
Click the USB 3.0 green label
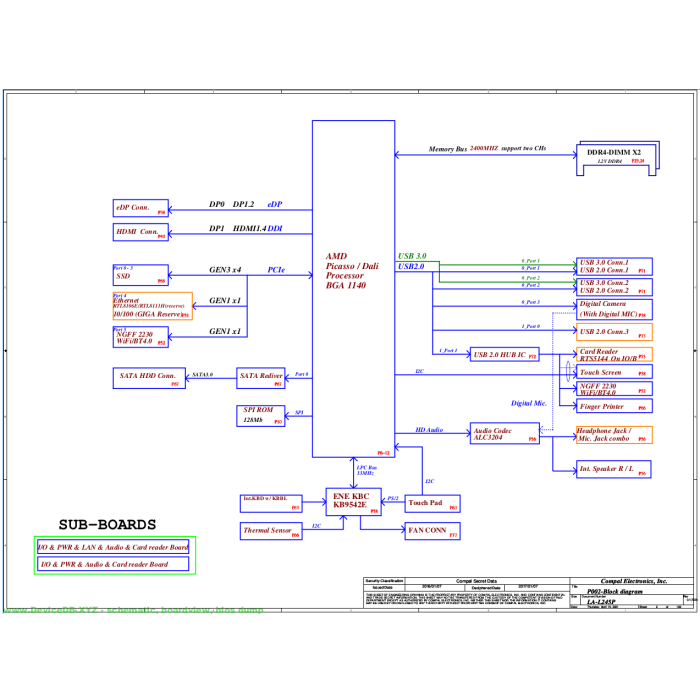tap(412, 256)
